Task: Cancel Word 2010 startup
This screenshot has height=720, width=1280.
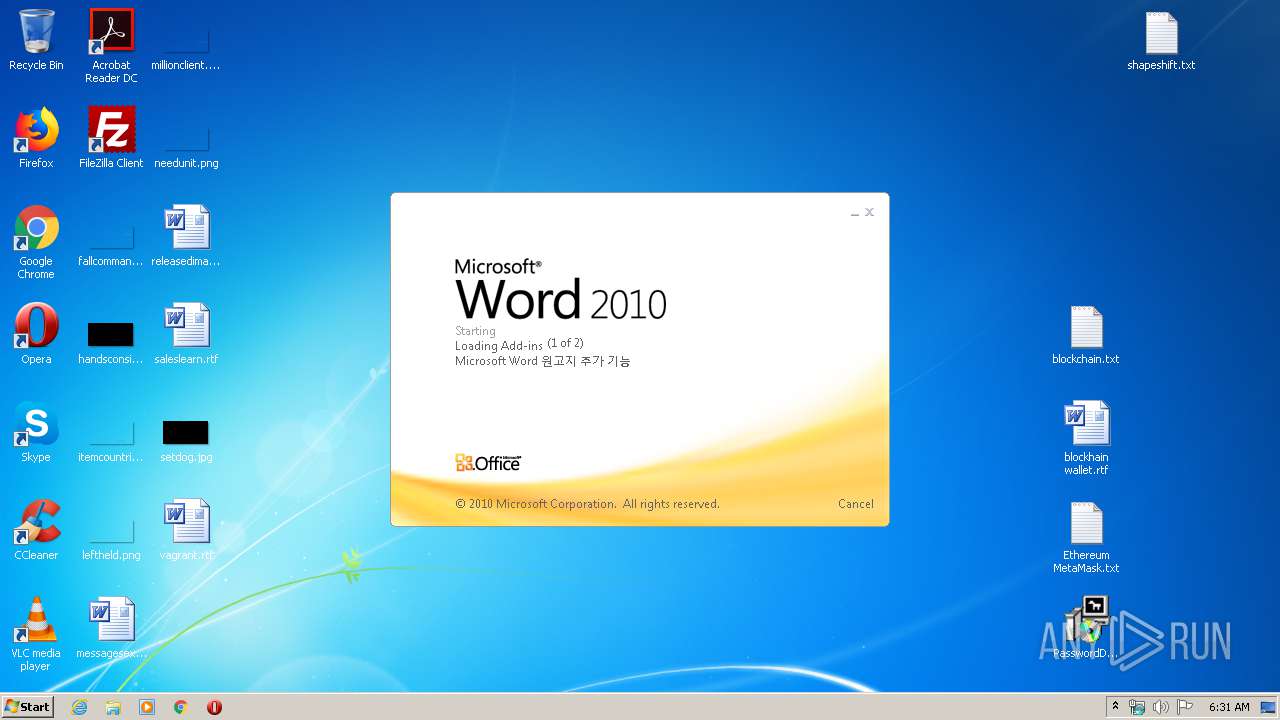Action: (x=855, y=504)
